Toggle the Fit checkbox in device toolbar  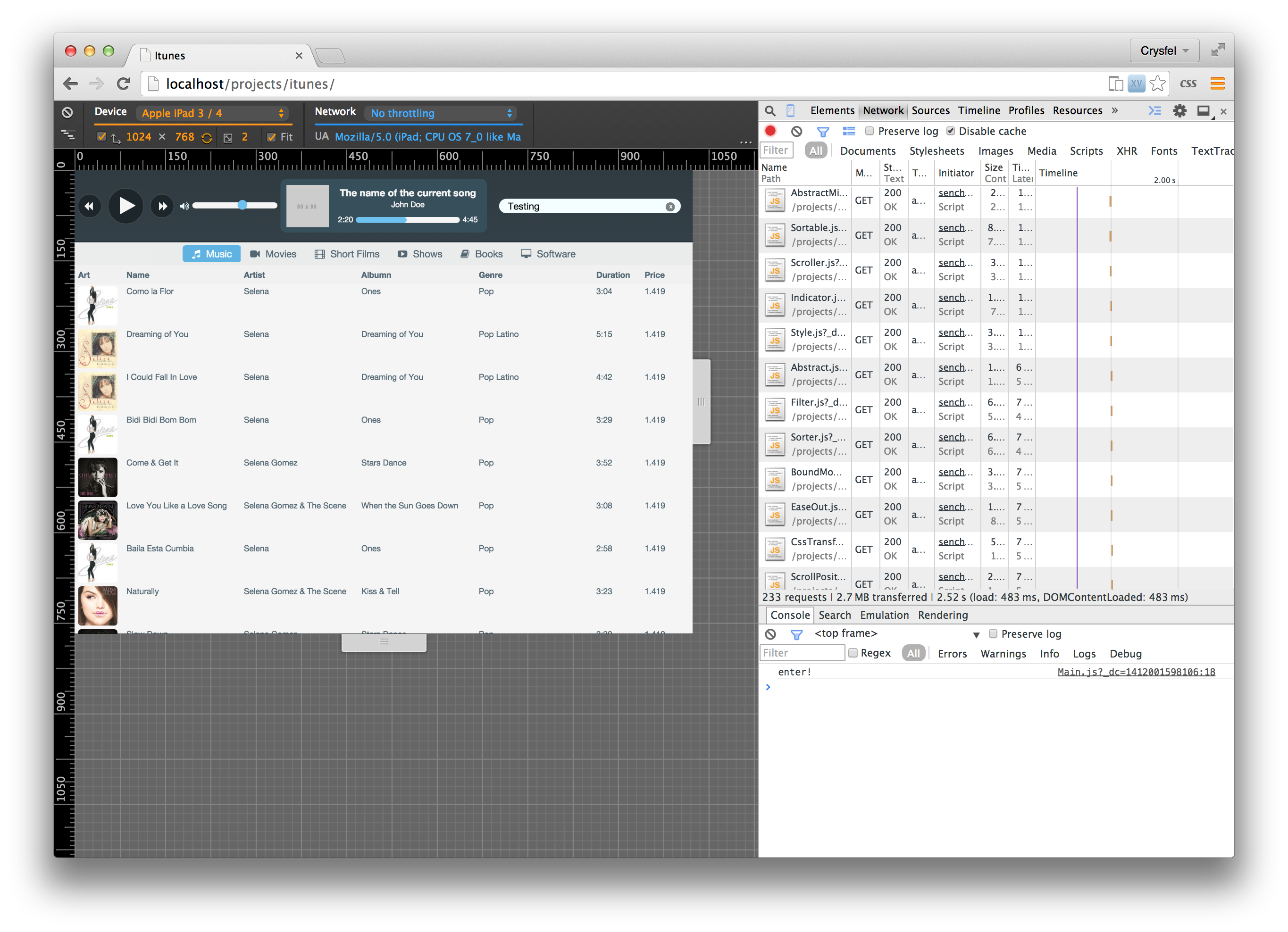coord(271,137)
